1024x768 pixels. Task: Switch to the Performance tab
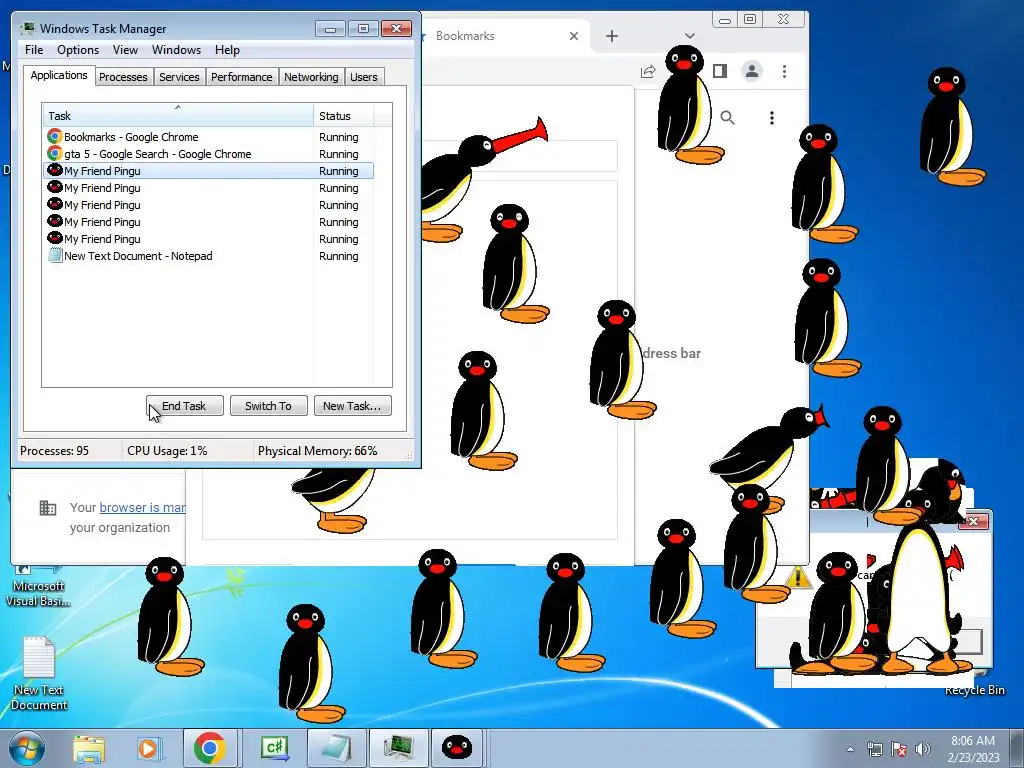241,77
